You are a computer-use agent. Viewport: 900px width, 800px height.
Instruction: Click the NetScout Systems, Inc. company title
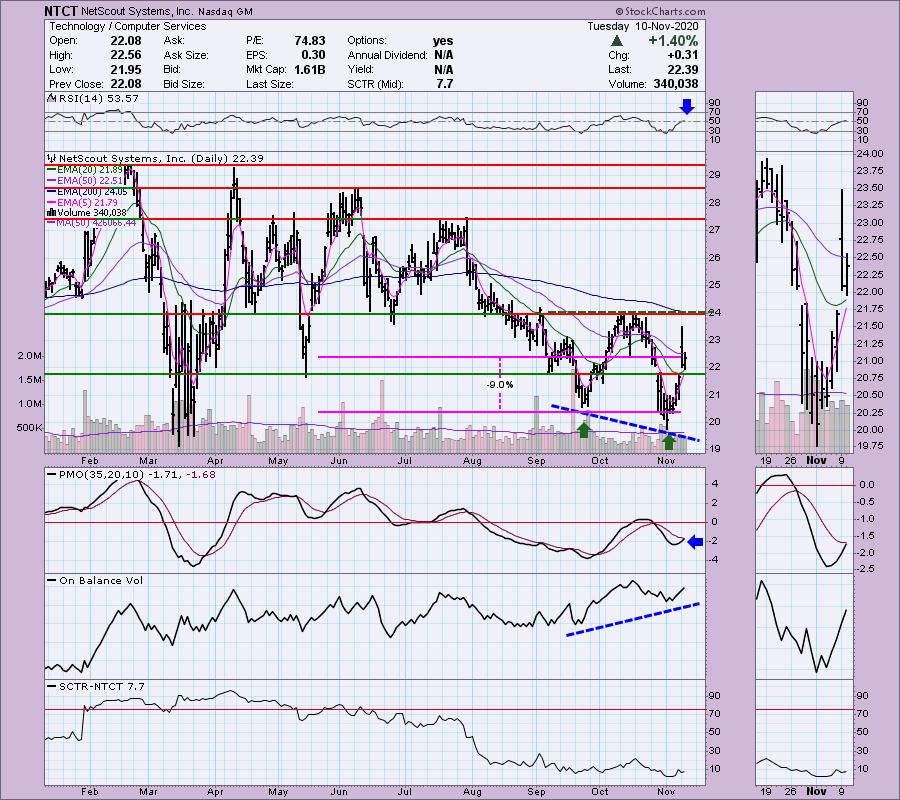click(x=137, y=11)
